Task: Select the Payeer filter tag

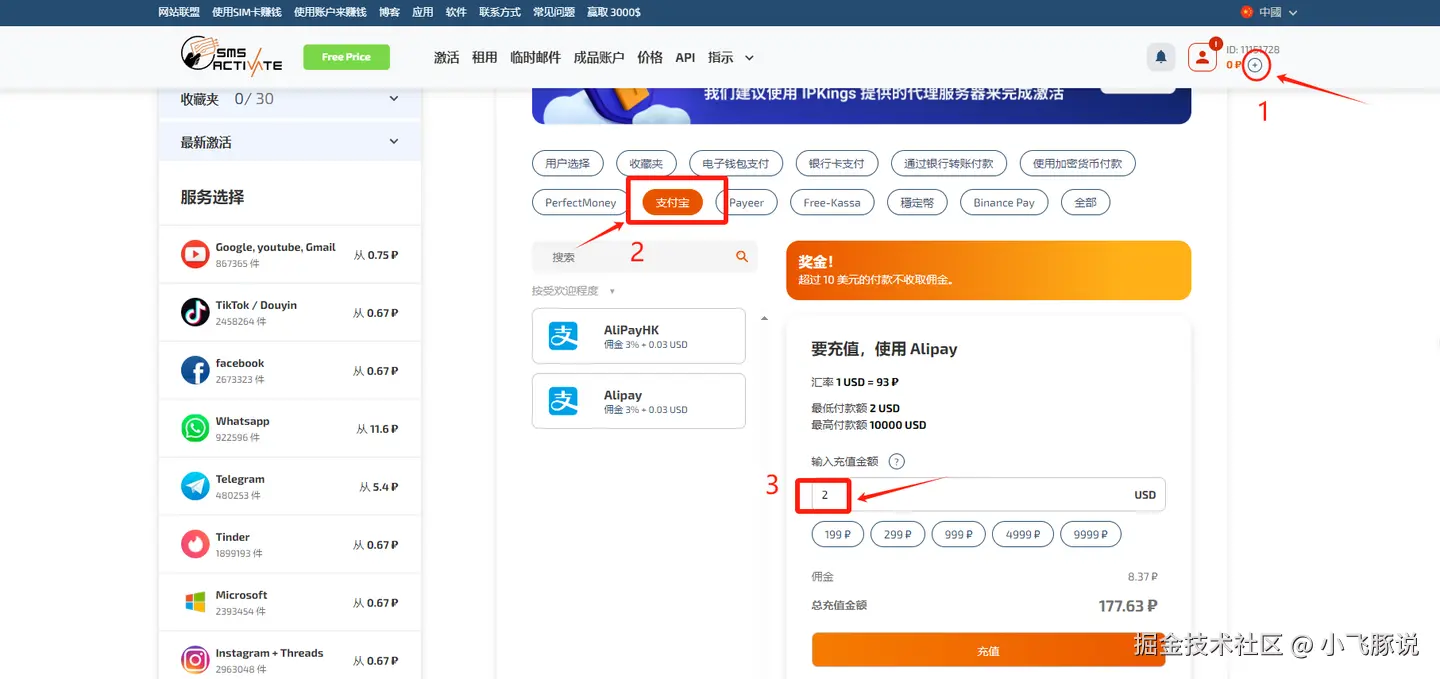Action: coord(746,202)
